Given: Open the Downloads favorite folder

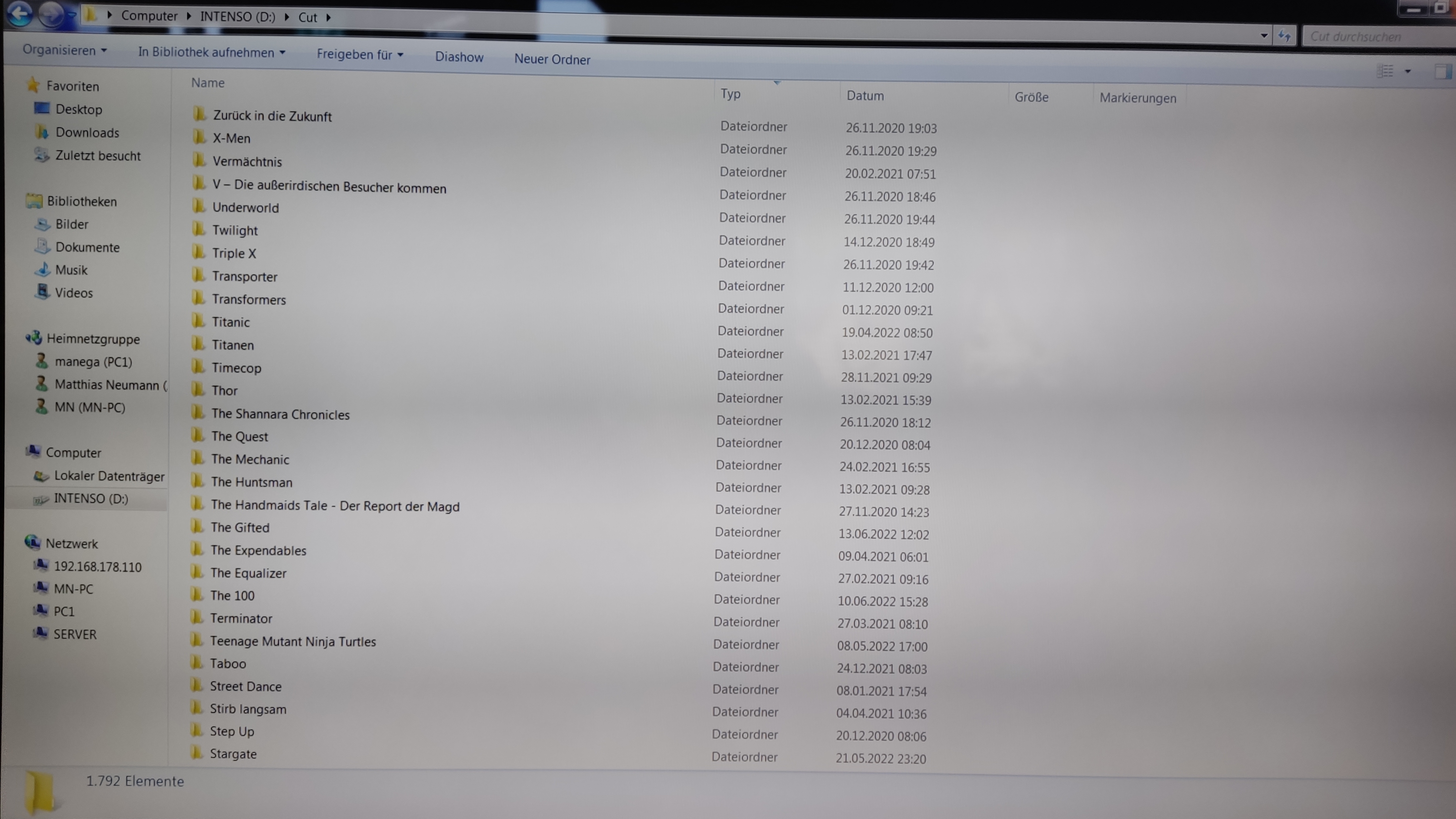Looking at the screenshot, I should [87, 132].
